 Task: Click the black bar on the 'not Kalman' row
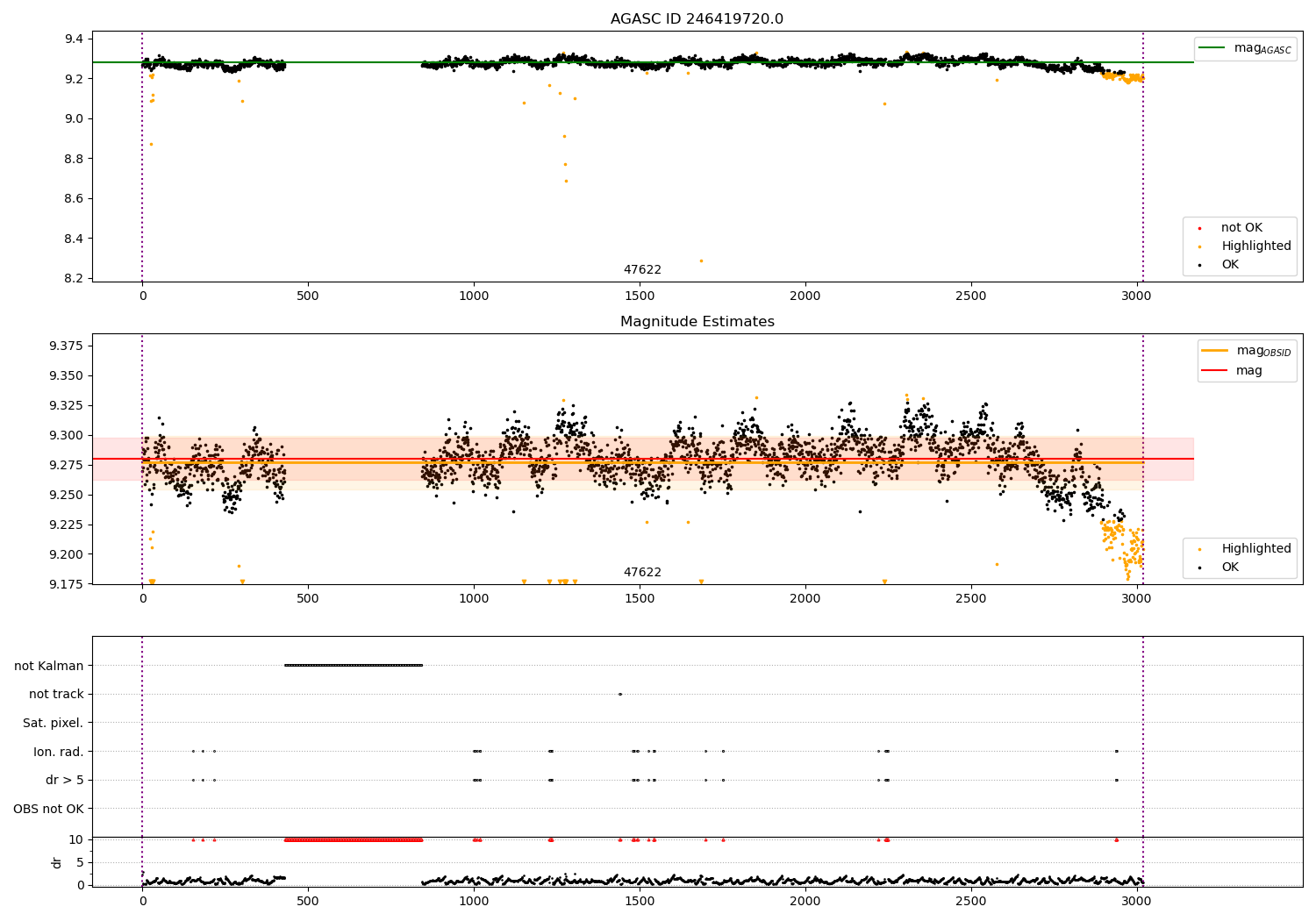click(x=354, y=666)
